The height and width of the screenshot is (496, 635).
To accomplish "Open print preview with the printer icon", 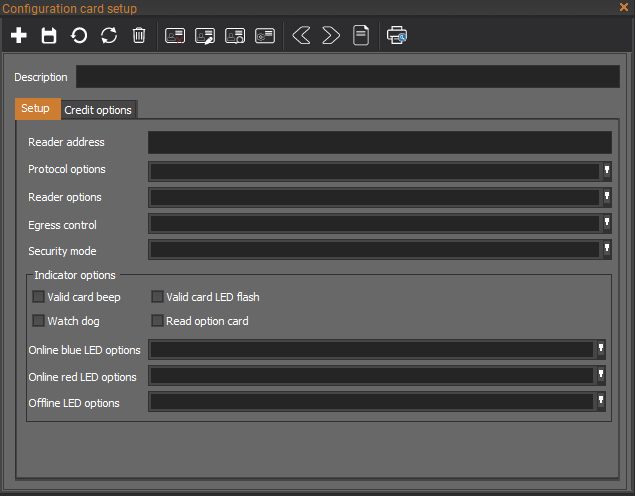I will [x=396, y=35].
